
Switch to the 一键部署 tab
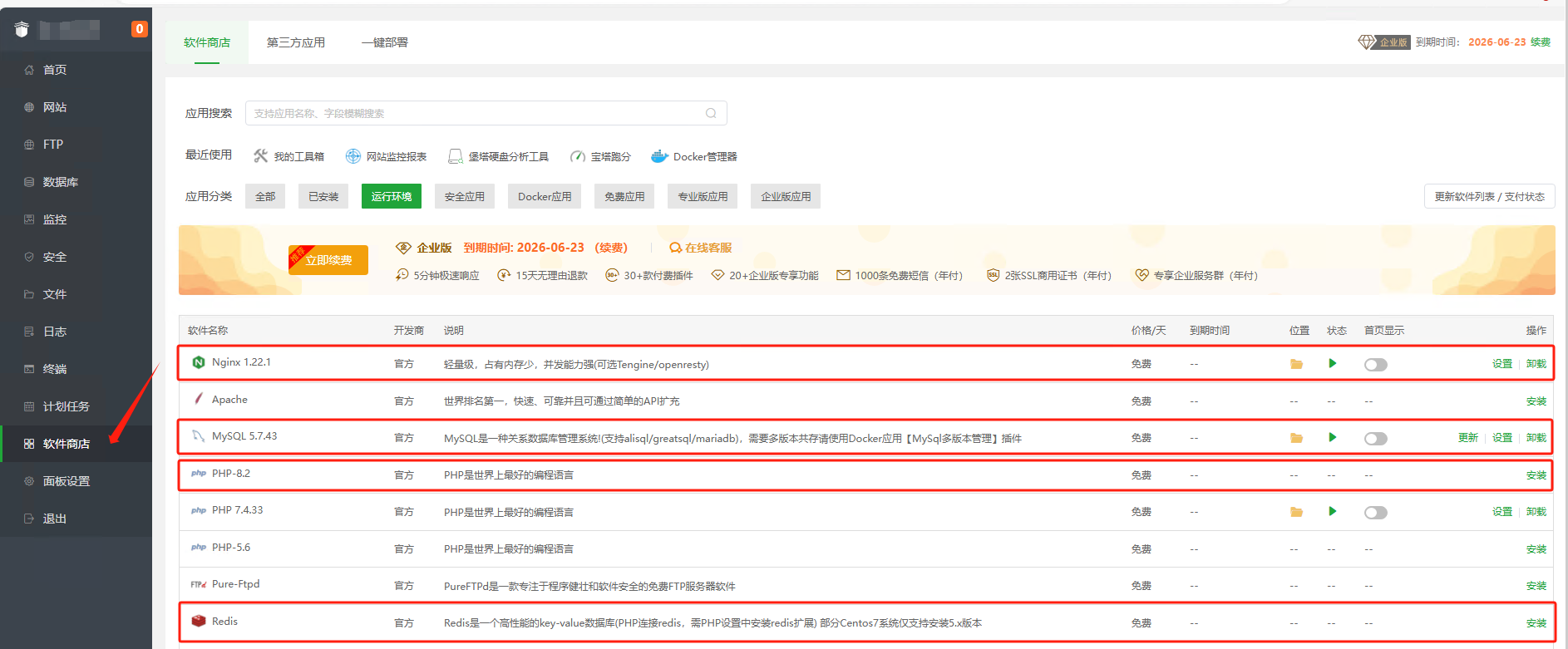(385, 42)
